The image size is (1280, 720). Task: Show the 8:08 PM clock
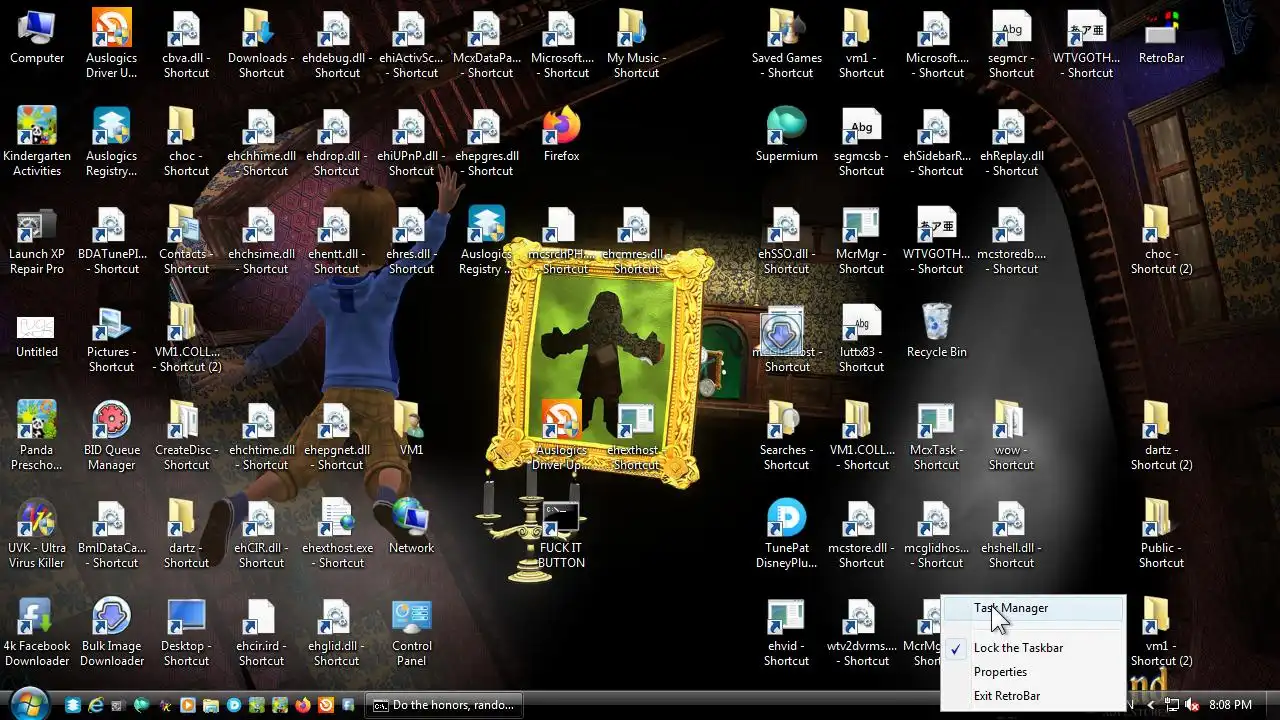tap(1230, 705)
